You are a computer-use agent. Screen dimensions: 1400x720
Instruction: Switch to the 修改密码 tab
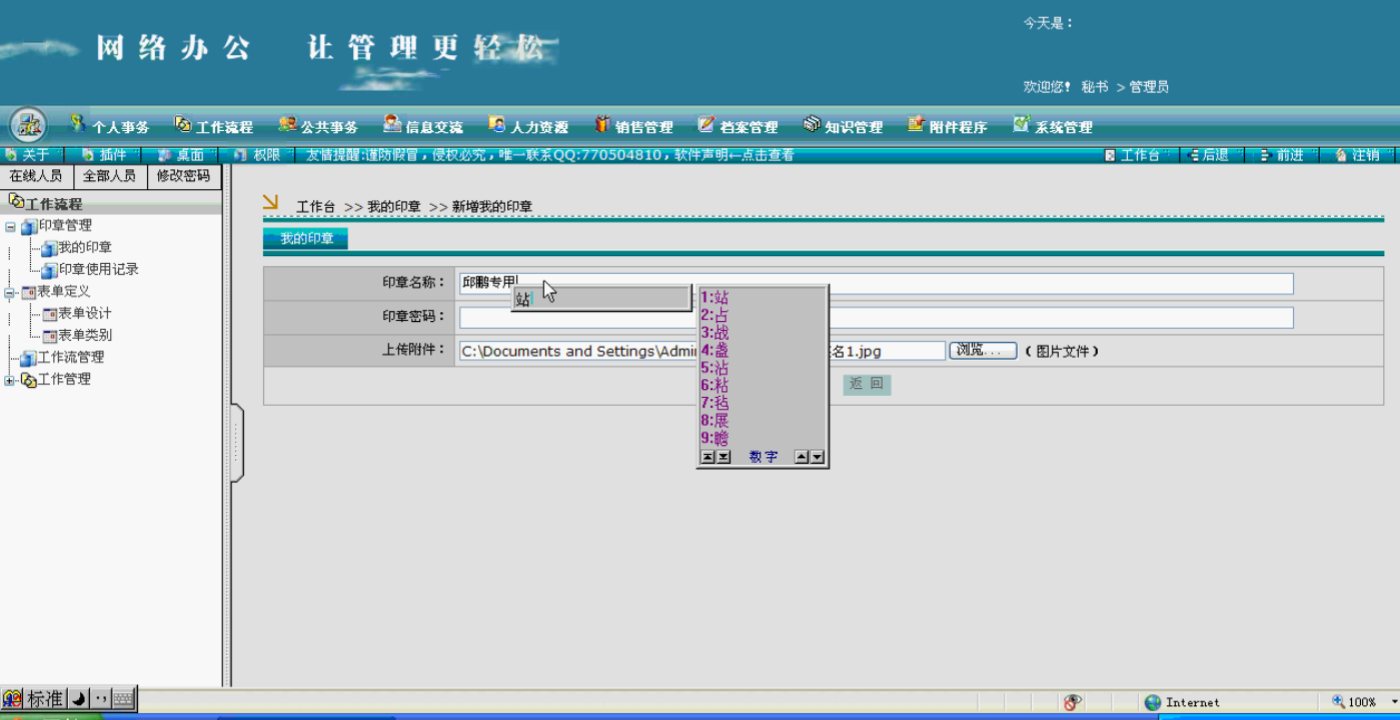(184, 176)
